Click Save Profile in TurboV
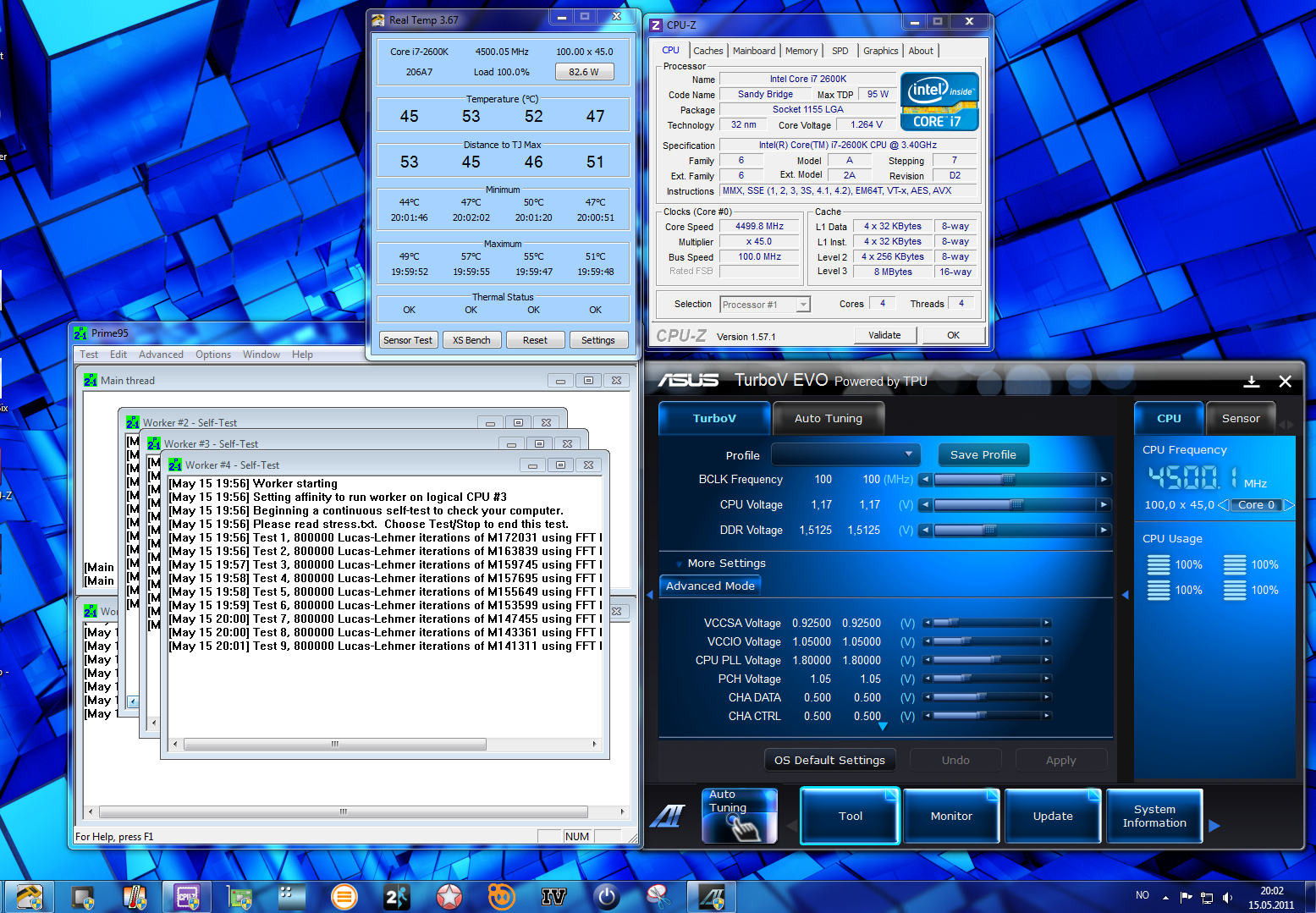This screenshot has width=1316, height=913. [983, 454]
